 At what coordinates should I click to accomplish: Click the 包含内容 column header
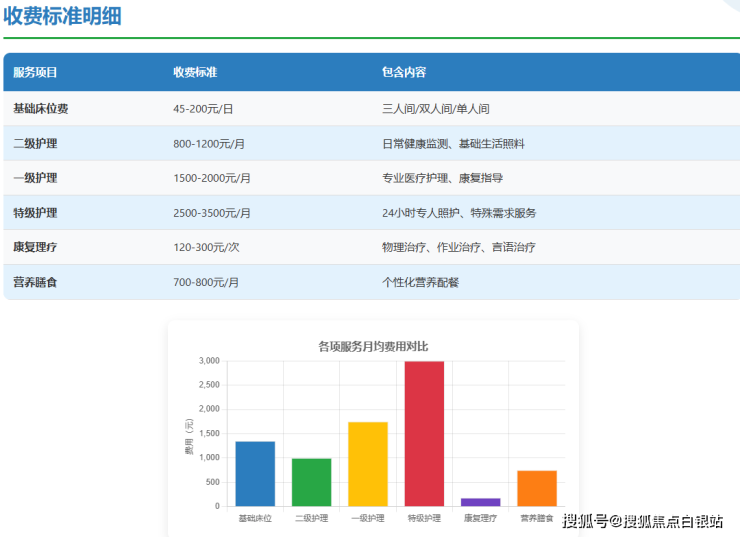pos(404,73)
